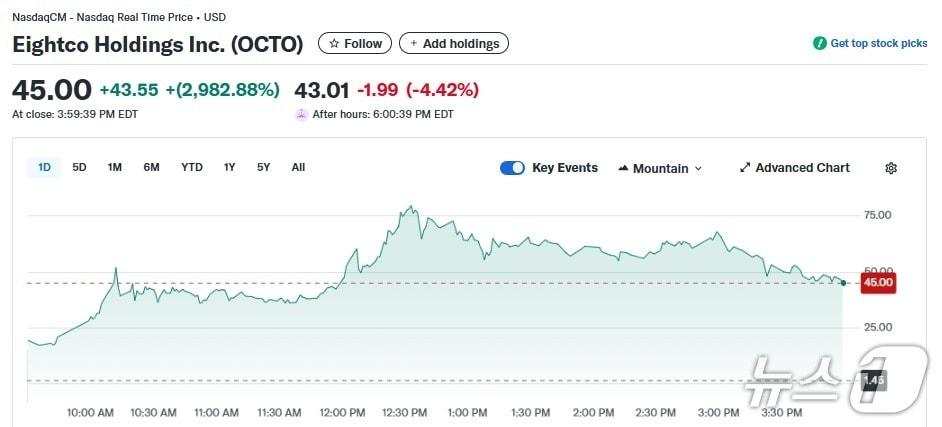The height and width of the screenshot is (427, 942).
Task: Click the green Get top stock picks icon
Action: coord(820,44)
